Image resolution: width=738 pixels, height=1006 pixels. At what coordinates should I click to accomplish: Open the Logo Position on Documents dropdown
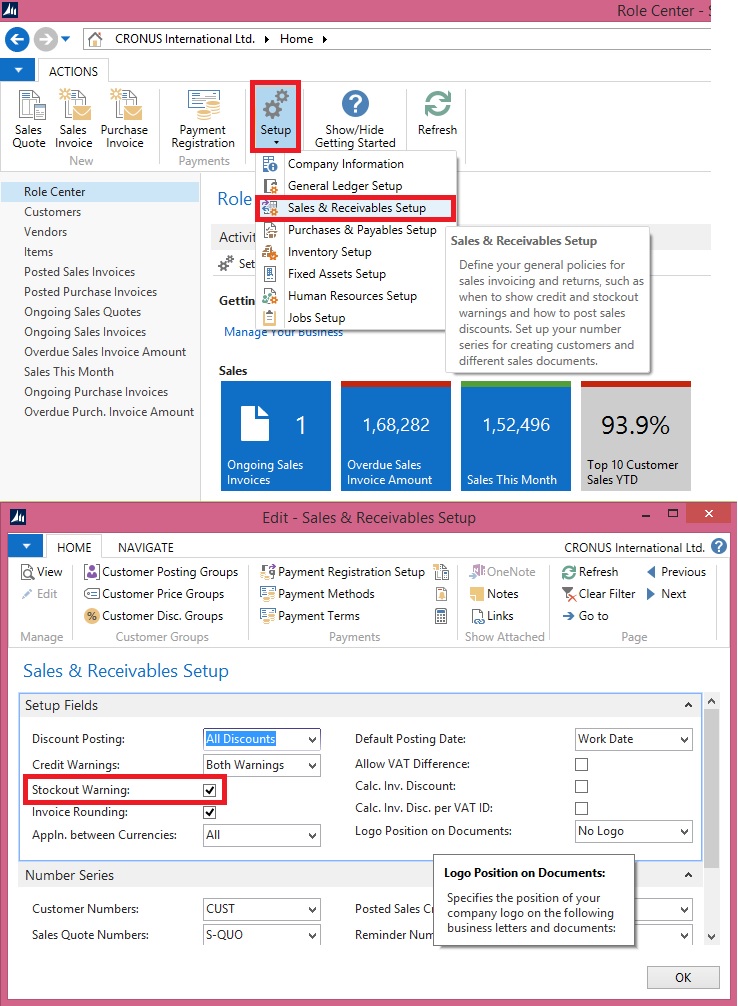tap(684, 832)
